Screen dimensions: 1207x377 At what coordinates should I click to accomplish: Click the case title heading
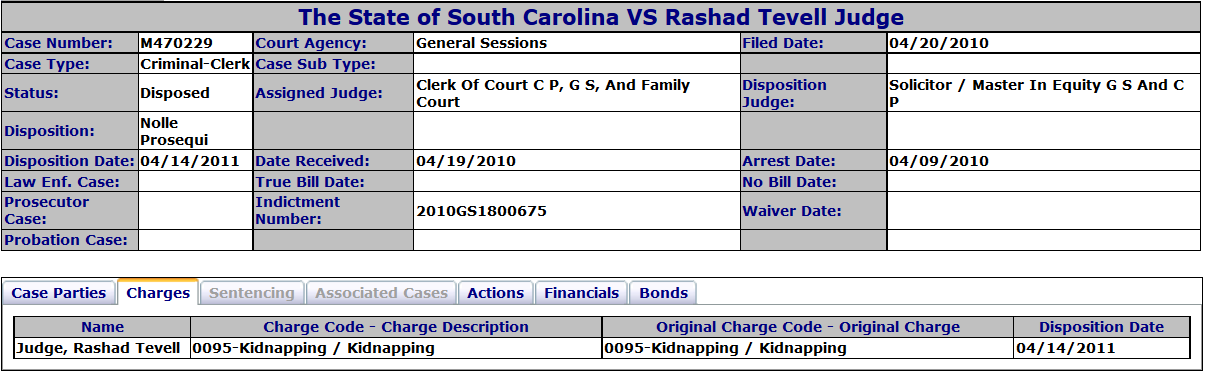(601, 17)
